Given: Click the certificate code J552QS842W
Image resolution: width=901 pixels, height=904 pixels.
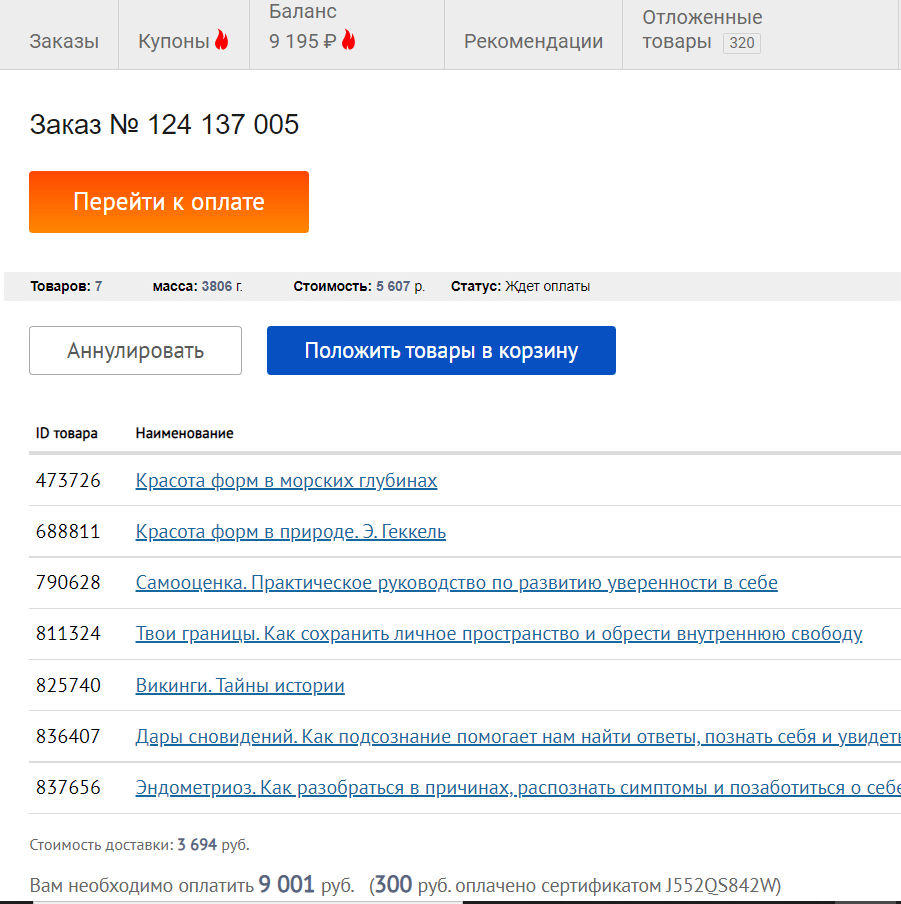Looking at the screenshot, I should (721, 886).
